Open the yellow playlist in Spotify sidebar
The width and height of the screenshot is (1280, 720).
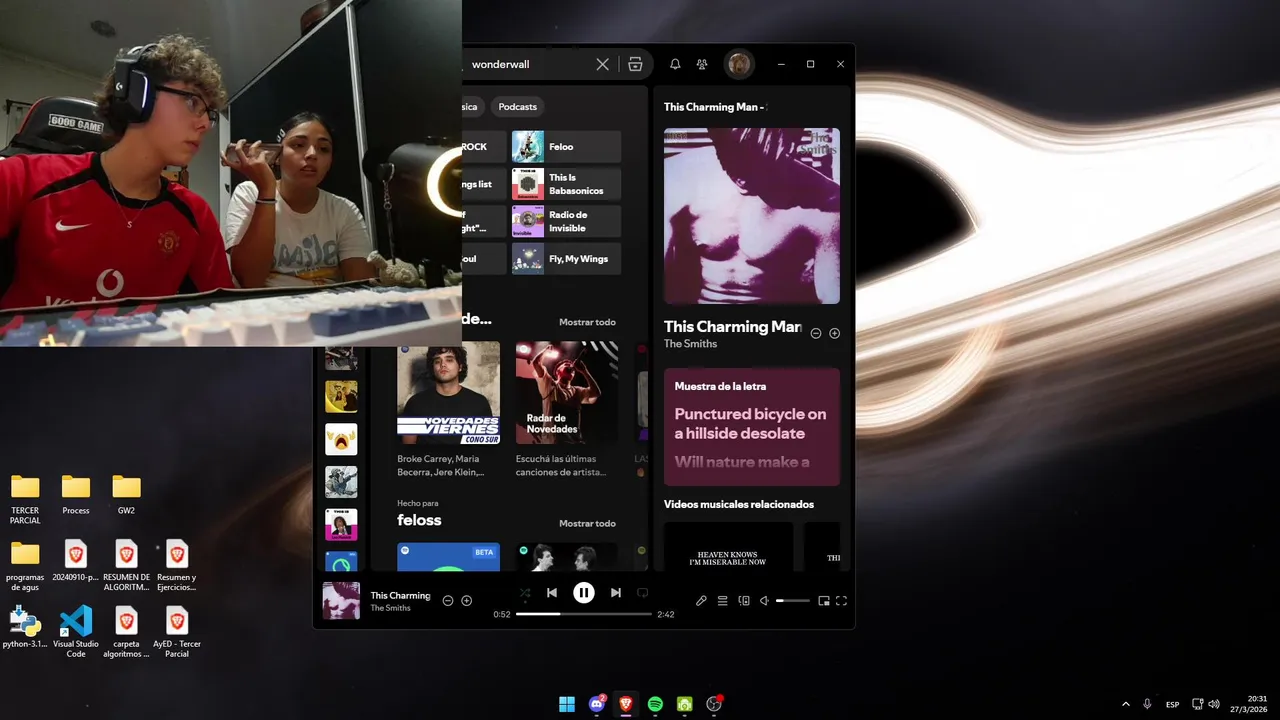(341, 397)
